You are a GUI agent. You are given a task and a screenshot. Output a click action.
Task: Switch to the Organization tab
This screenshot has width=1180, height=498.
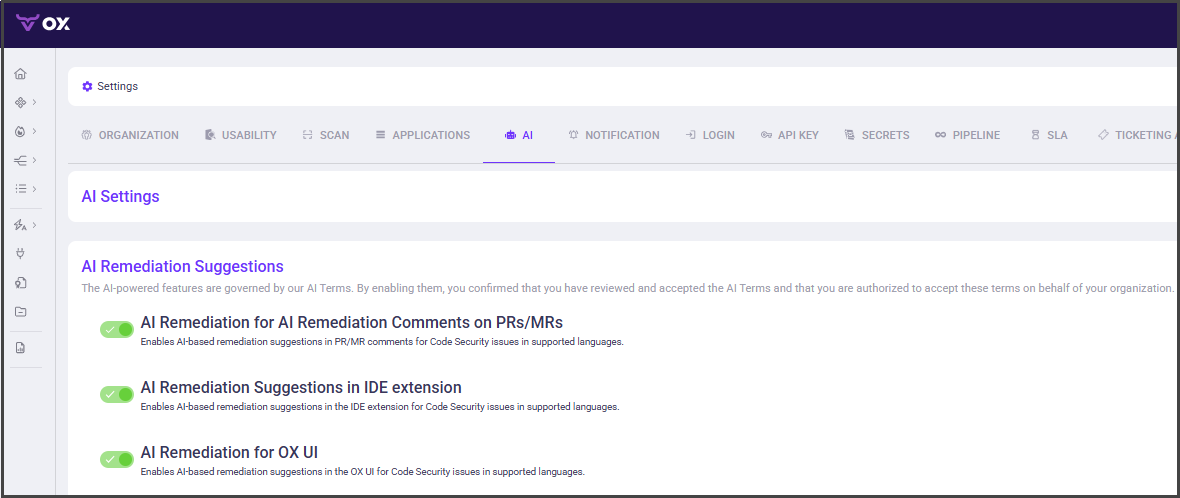130,135
